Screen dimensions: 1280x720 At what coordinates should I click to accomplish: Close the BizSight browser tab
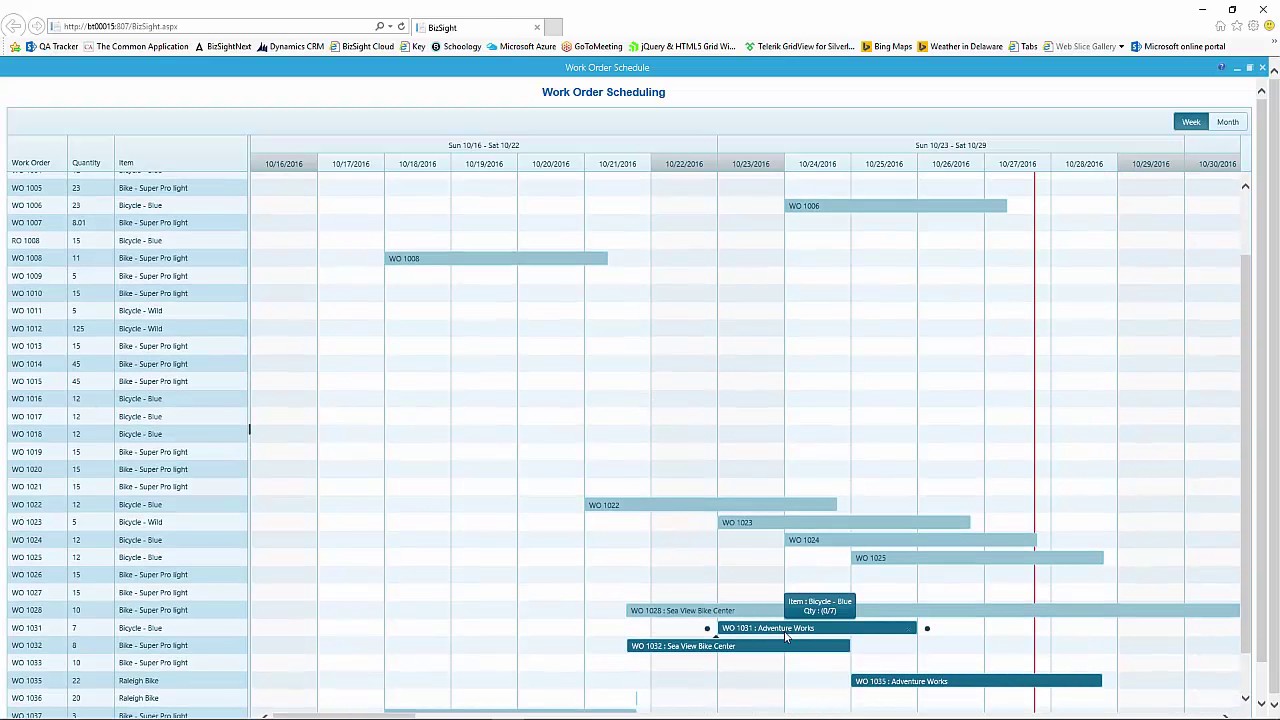537,27
